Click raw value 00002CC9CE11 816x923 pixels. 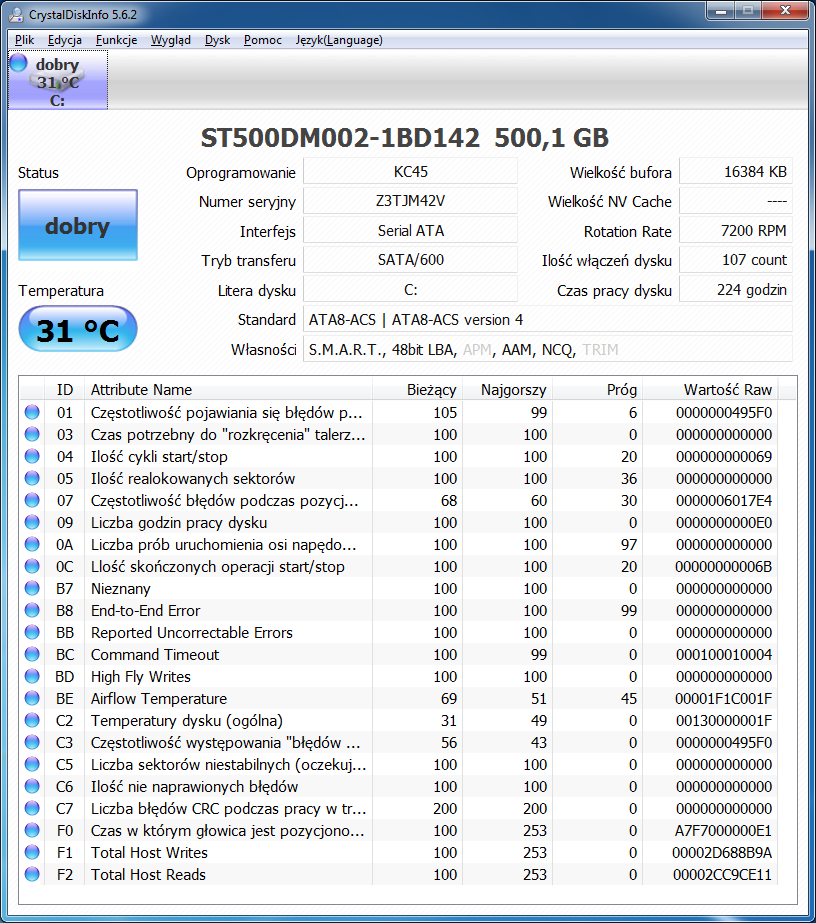point(722,874)
